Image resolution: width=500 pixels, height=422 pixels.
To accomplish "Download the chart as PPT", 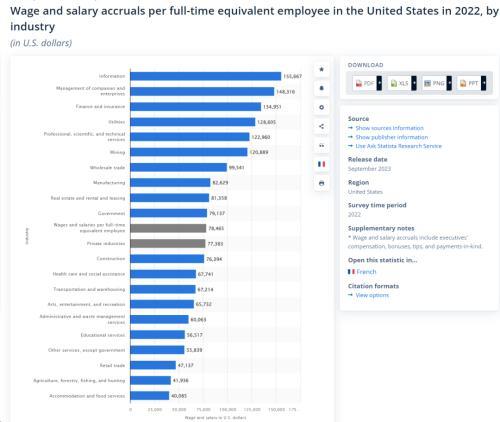I will point(469,83).
